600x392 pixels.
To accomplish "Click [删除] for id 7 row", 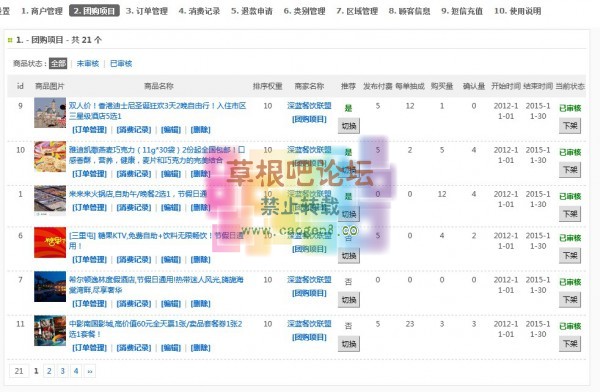I will pyautogui.click(x=201, y=304).
